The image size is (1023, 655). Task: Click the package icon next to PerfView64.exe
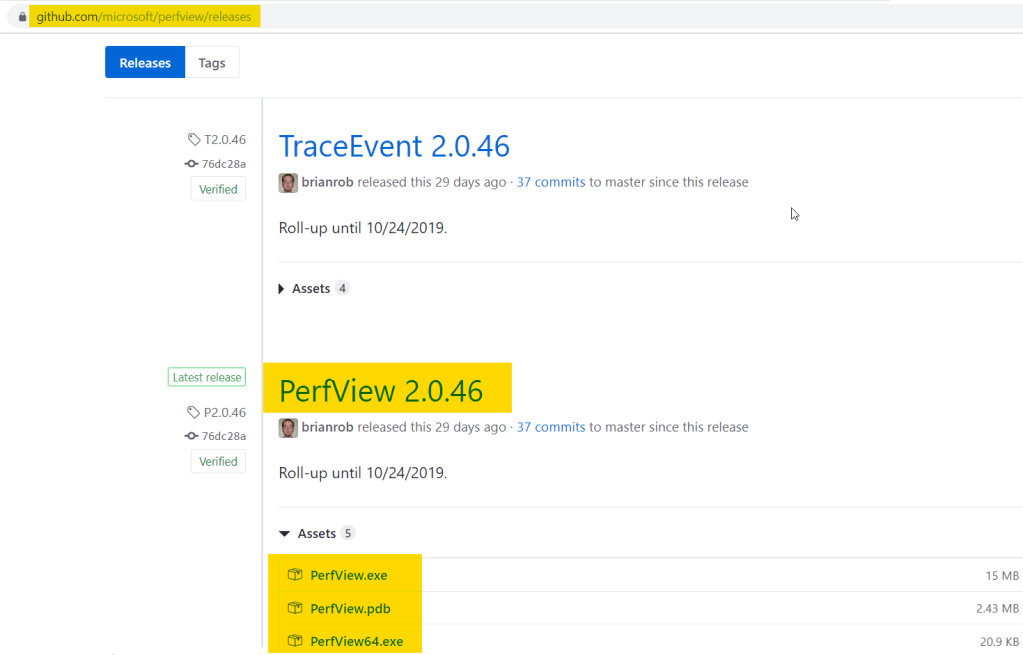(x=295, y=641)
